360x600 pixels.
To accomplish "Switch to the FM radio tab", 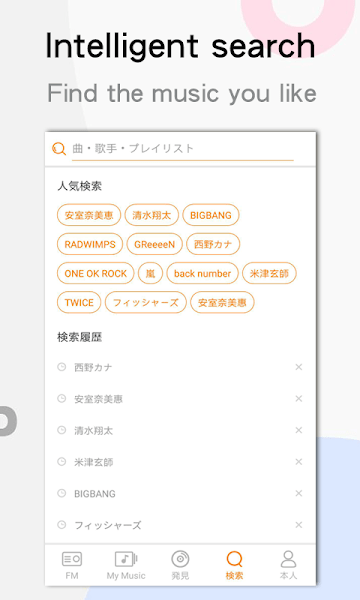I will point(72,565).
